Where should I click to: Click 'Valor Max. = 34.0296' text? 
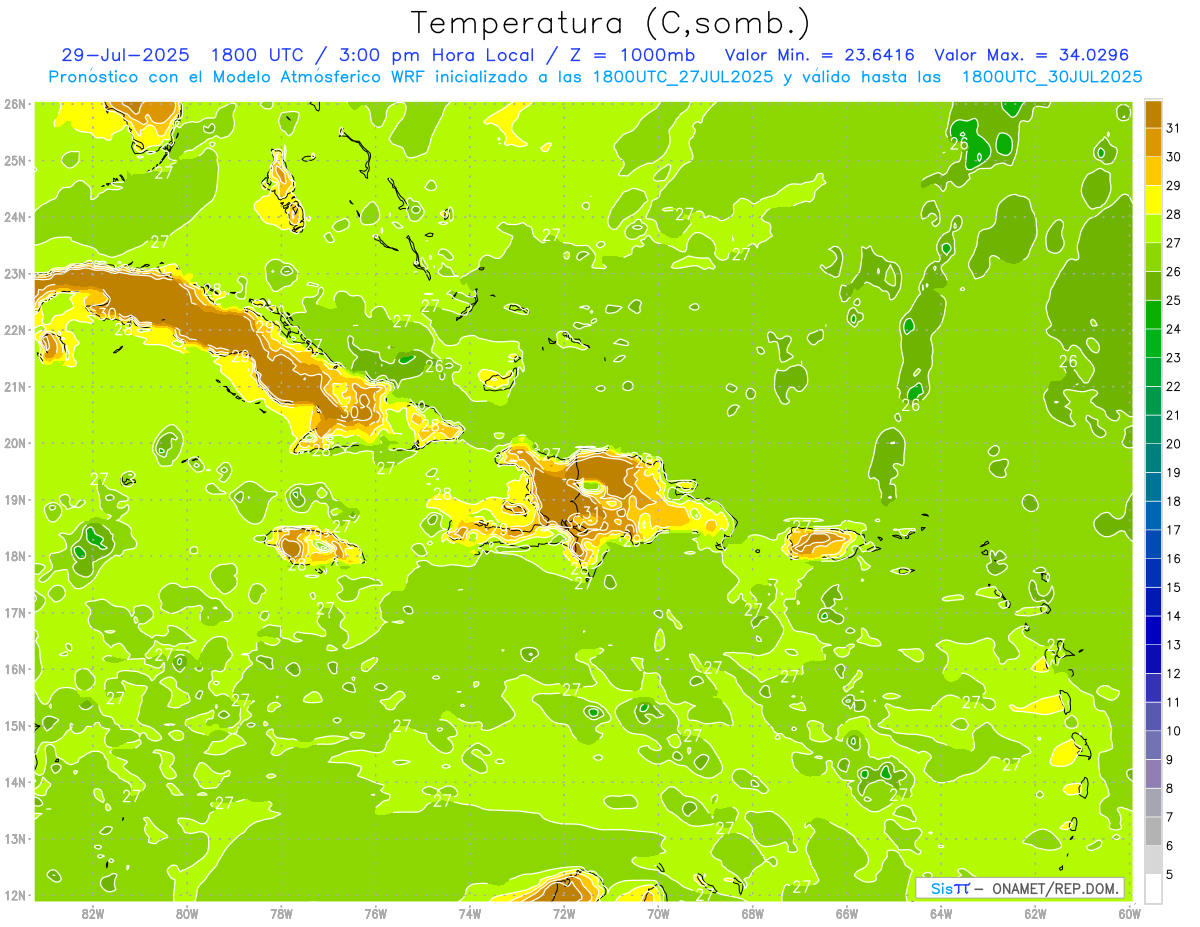pyautogui.click(x=1031, y=54)
